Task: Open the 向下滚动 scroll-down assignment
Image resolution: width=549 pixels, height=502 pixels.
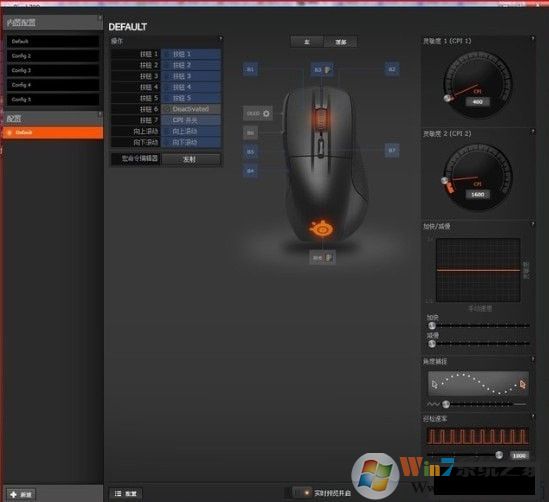Action: 191,142
